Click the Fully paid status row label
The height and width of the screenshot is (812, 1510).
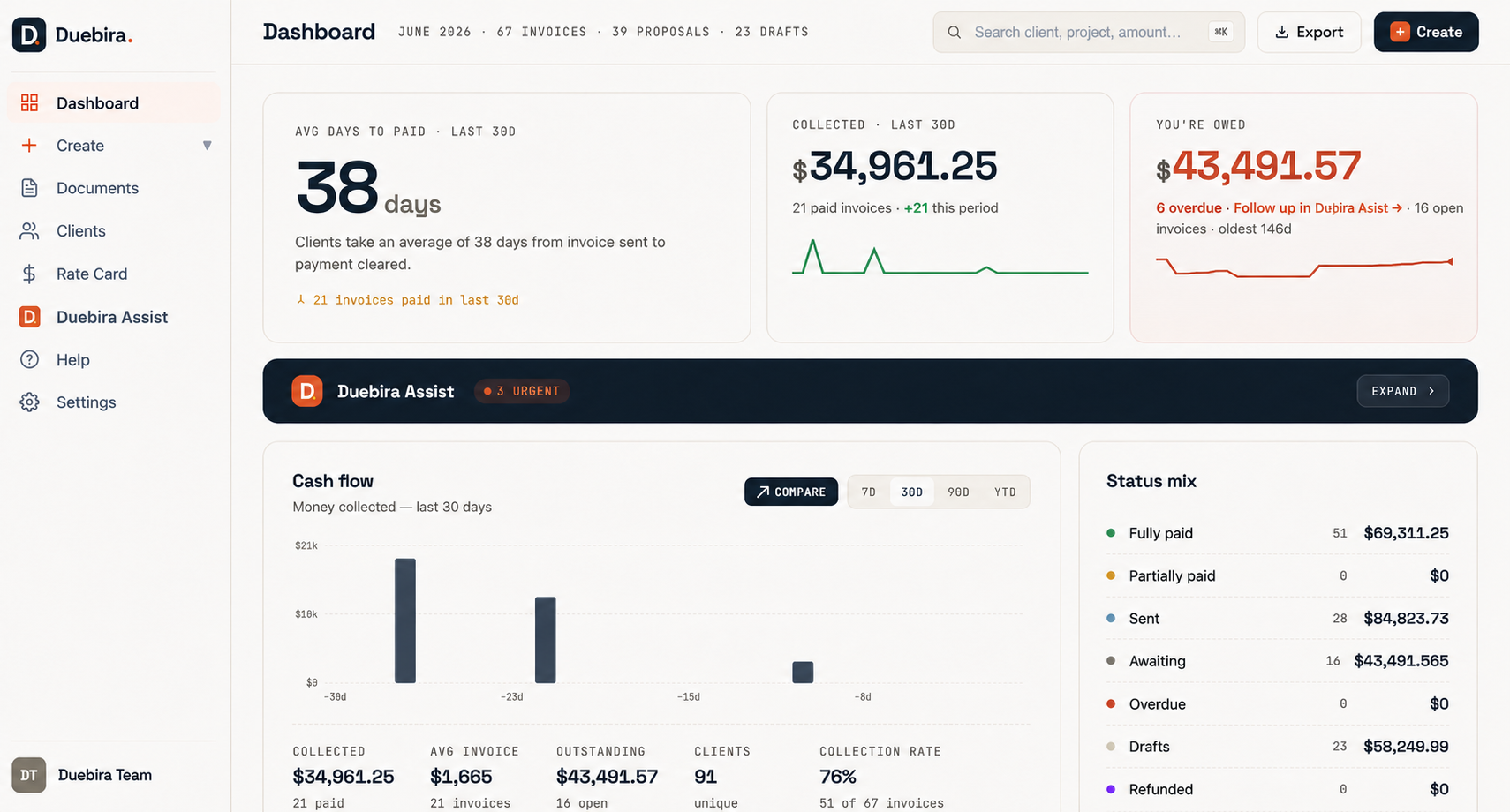(x=1161, y=533)
